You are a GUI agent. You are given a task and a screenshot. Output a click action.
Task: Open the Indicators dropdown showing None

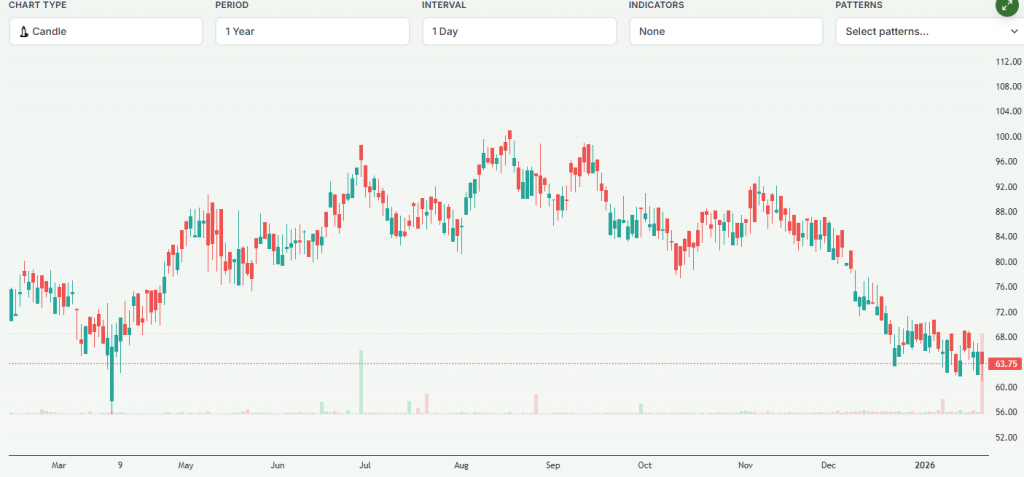pyautogui.click(x=726, y=31)
